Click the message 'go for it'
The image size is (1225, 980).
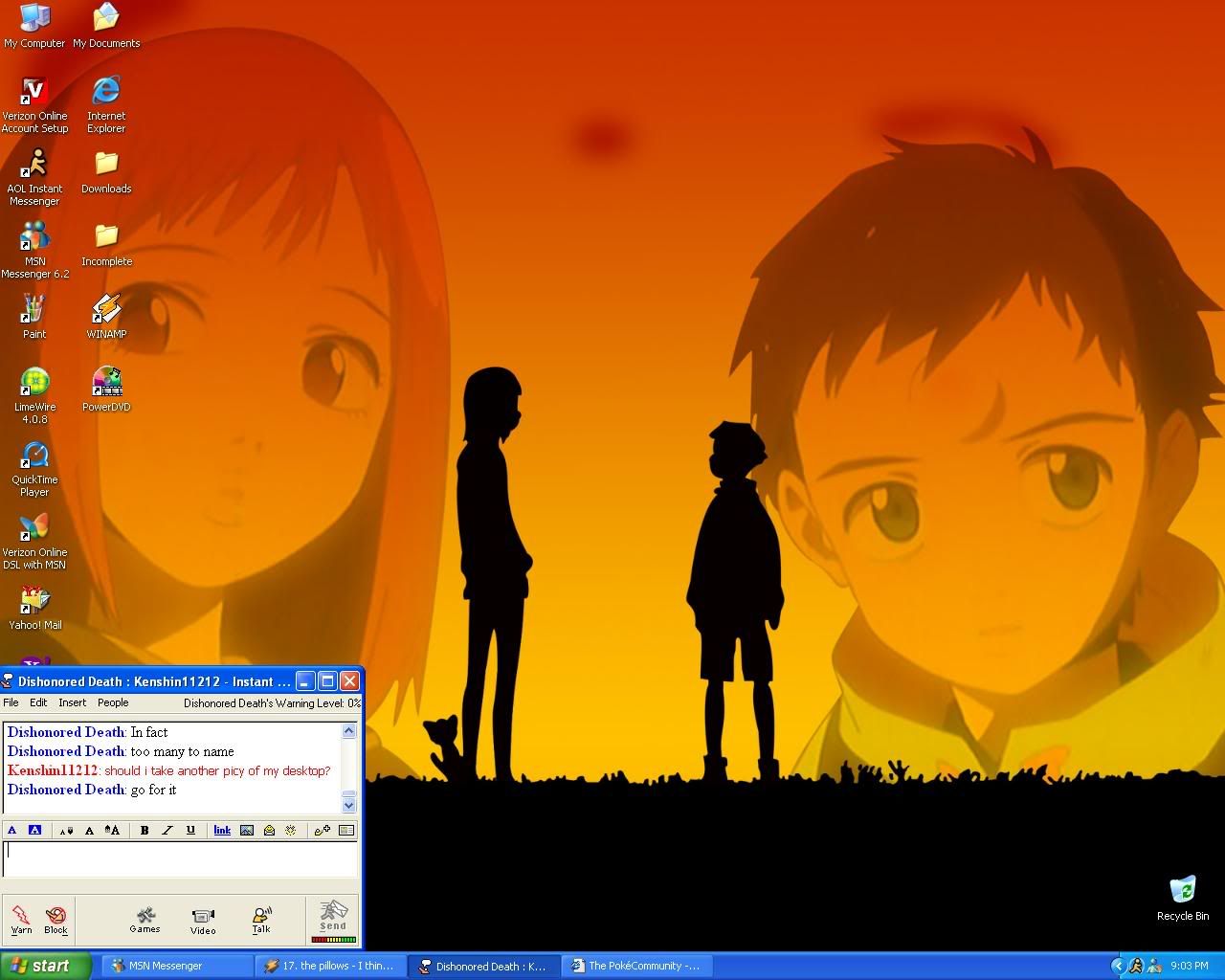(153, 790)
